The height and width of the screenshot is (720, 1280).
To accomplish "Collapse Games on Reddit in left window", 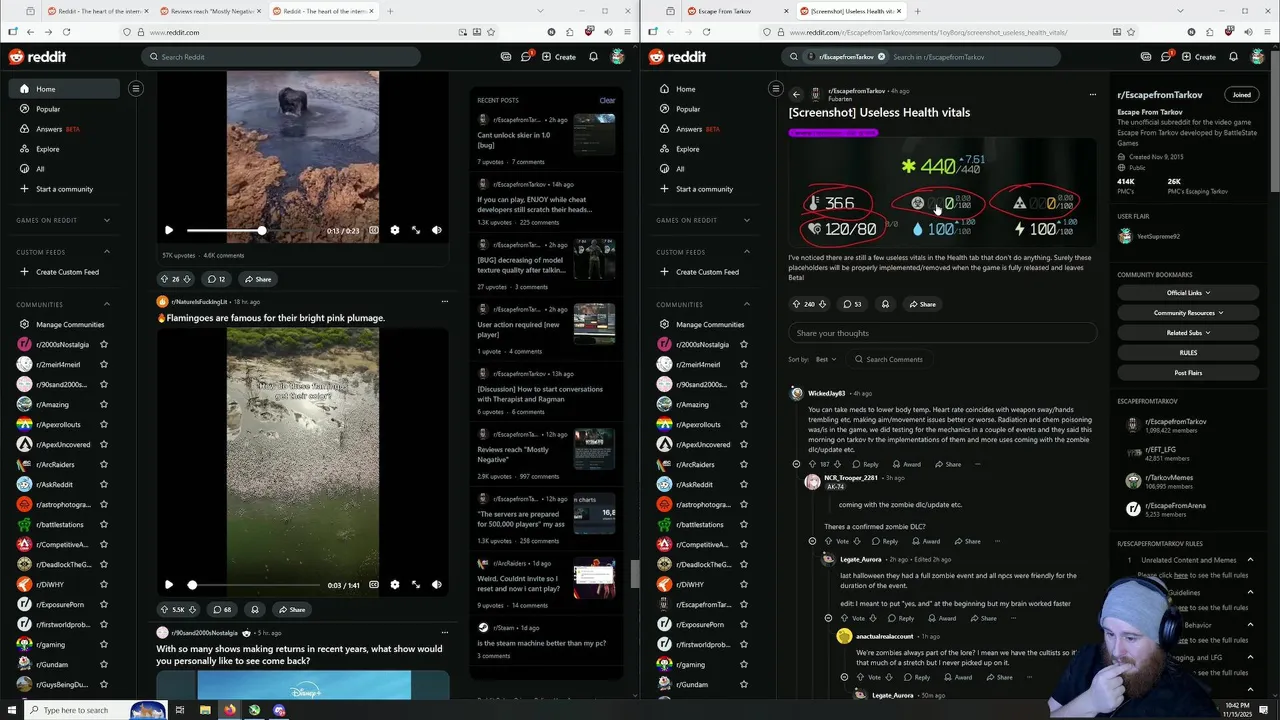I will (107, 220).
